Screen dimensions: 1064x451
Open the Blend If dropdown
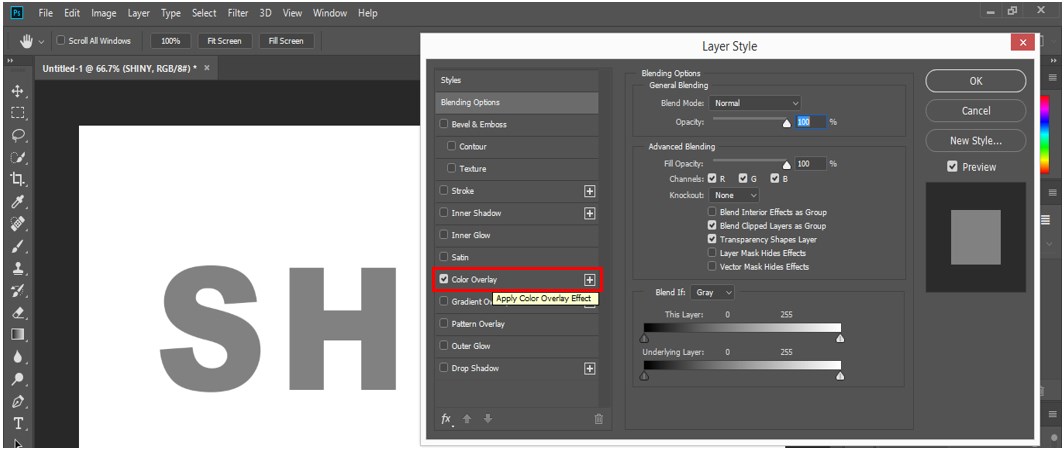tap(712, 292)
